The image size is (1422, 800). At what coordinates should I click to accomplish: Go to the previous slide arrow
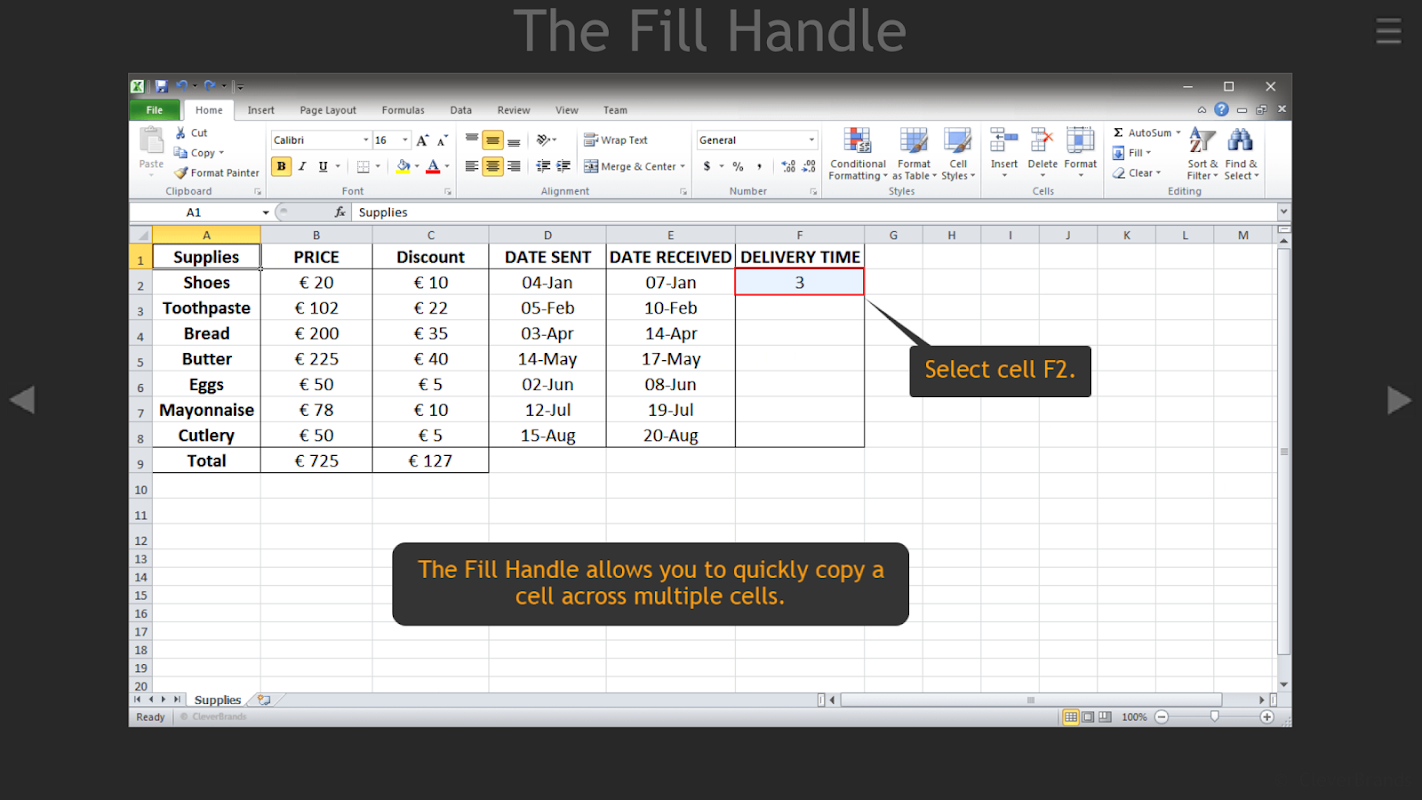click(x=22, y=399)
